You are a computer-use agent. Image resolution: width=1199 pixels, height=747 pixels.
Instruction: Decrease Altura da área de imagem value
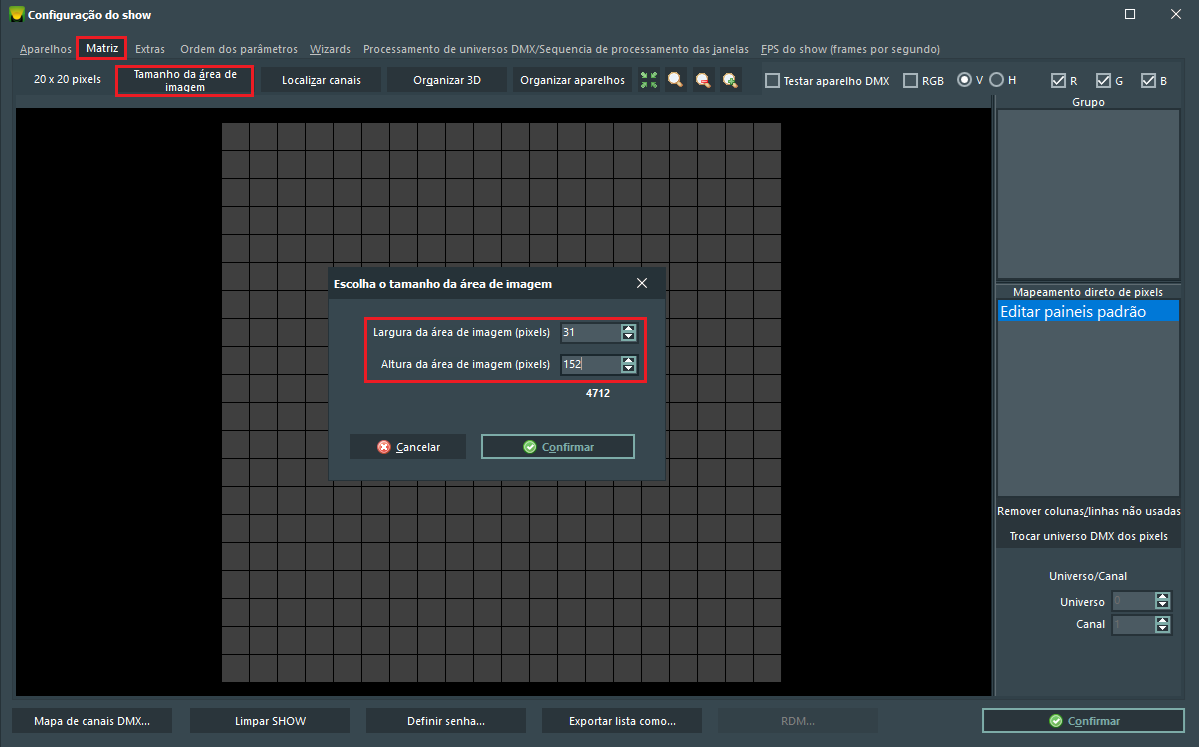point(628,369)
